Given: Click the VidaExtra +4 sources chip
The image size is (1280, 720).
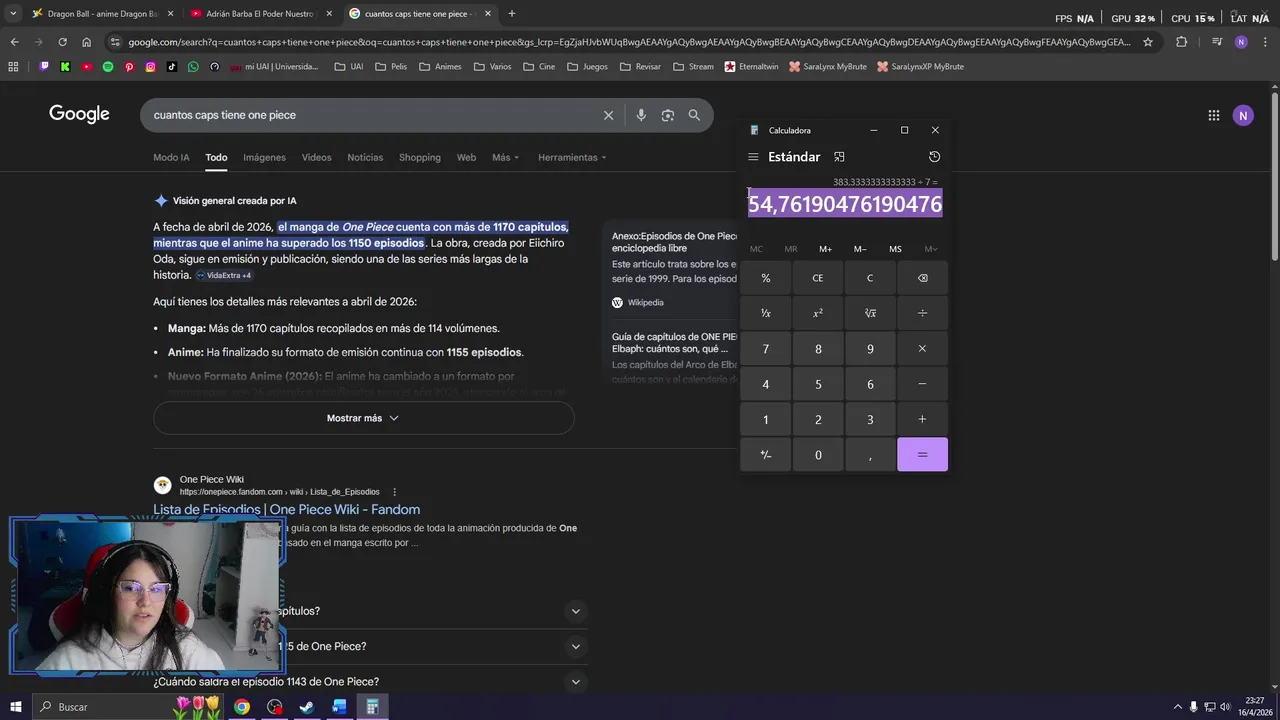Looking at the screenshot, I should point(223,275).
